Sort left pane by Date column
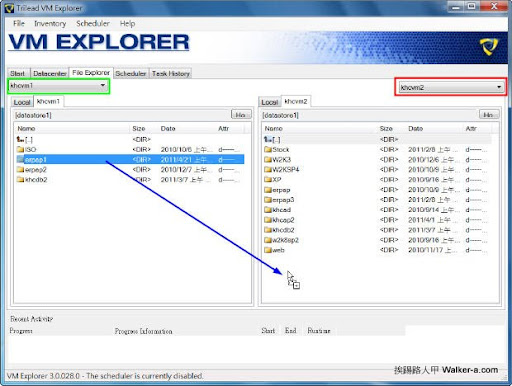The image size is (512, 386). (x=187, y=128)
